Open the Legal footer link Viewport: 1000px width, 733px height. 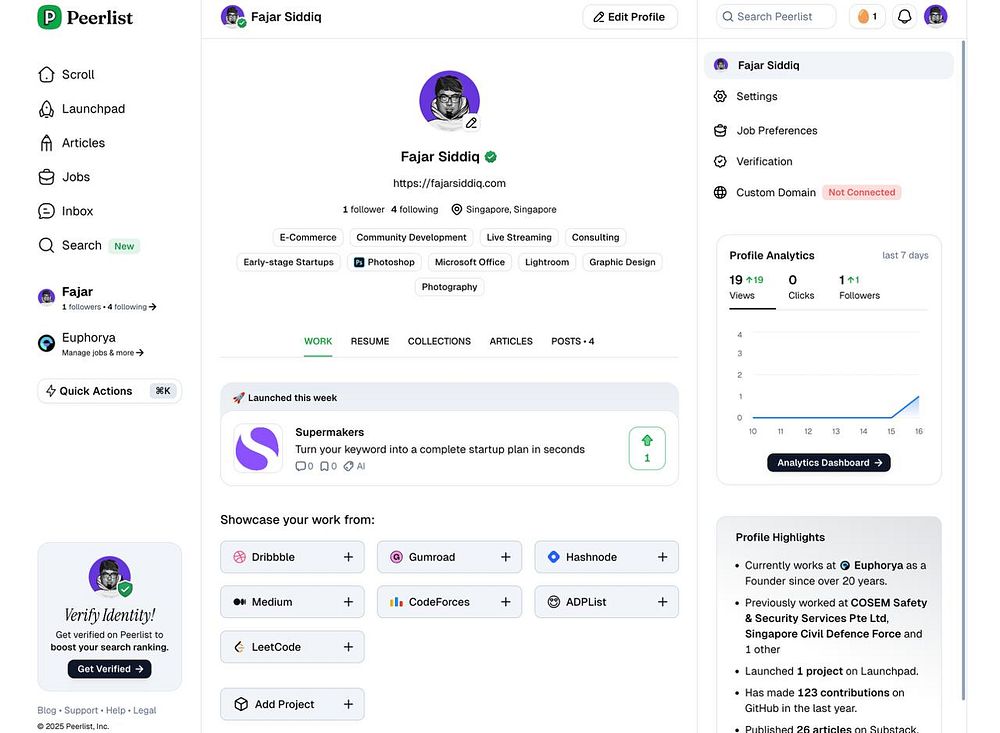145,710
